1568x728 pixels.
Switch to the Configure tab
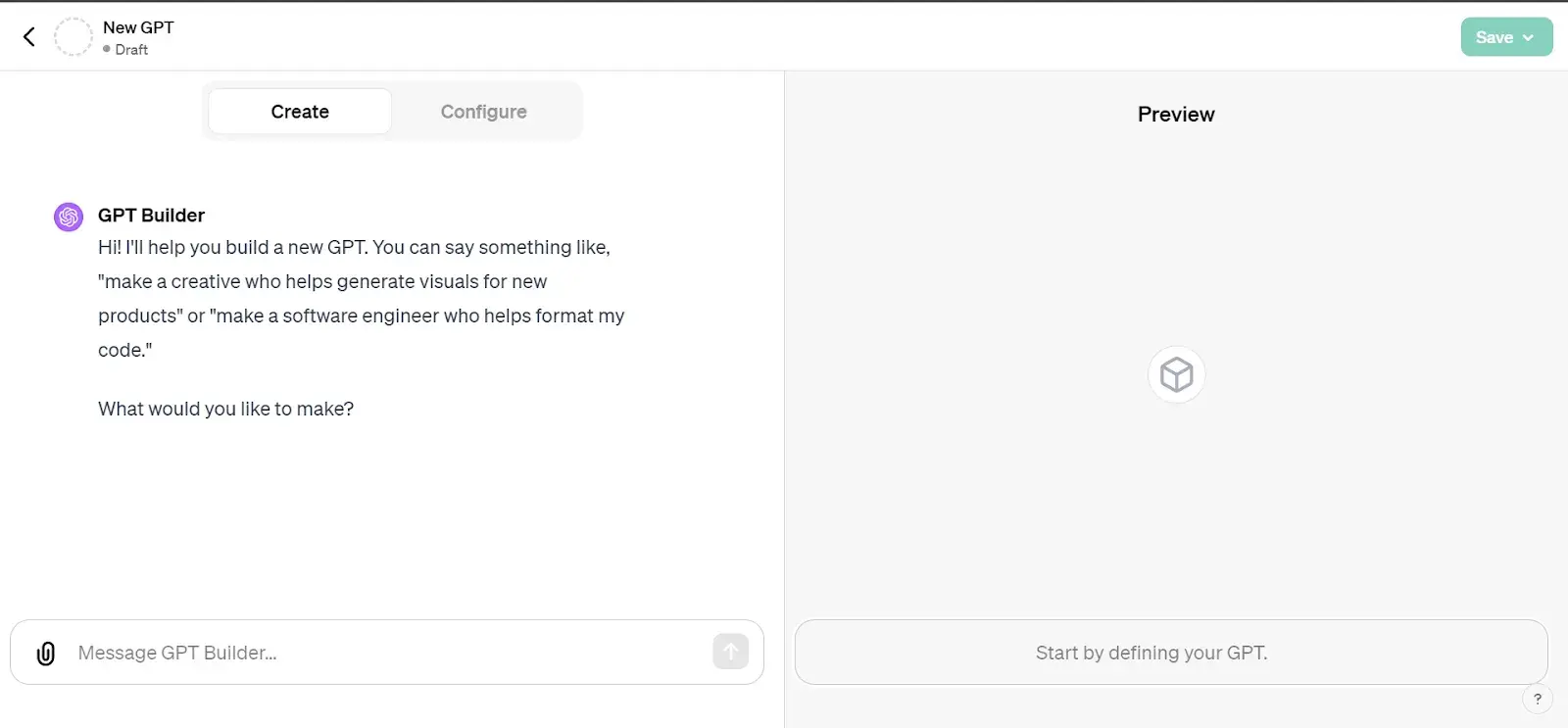[483, 111]
